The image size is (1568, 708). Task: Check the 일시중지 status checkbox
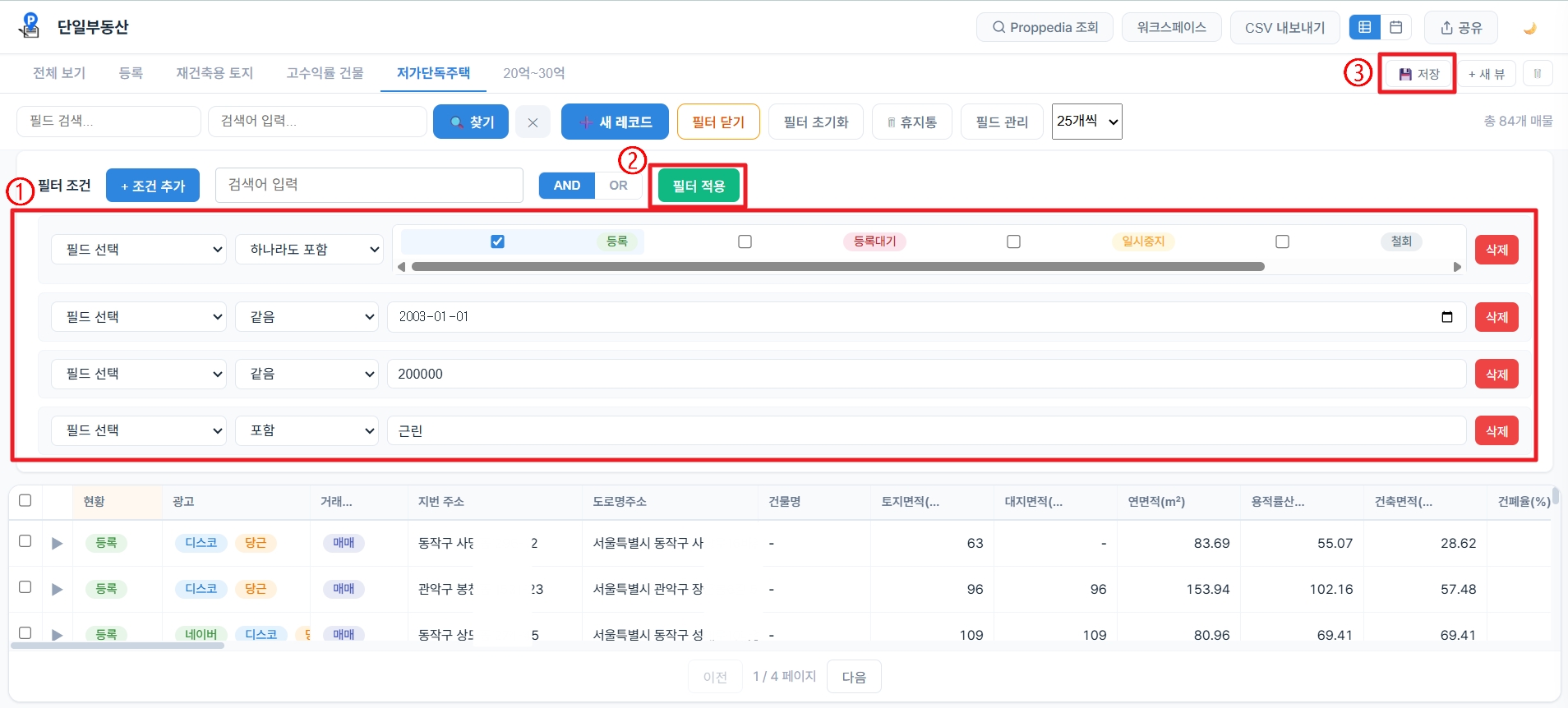pos(1013,241)
